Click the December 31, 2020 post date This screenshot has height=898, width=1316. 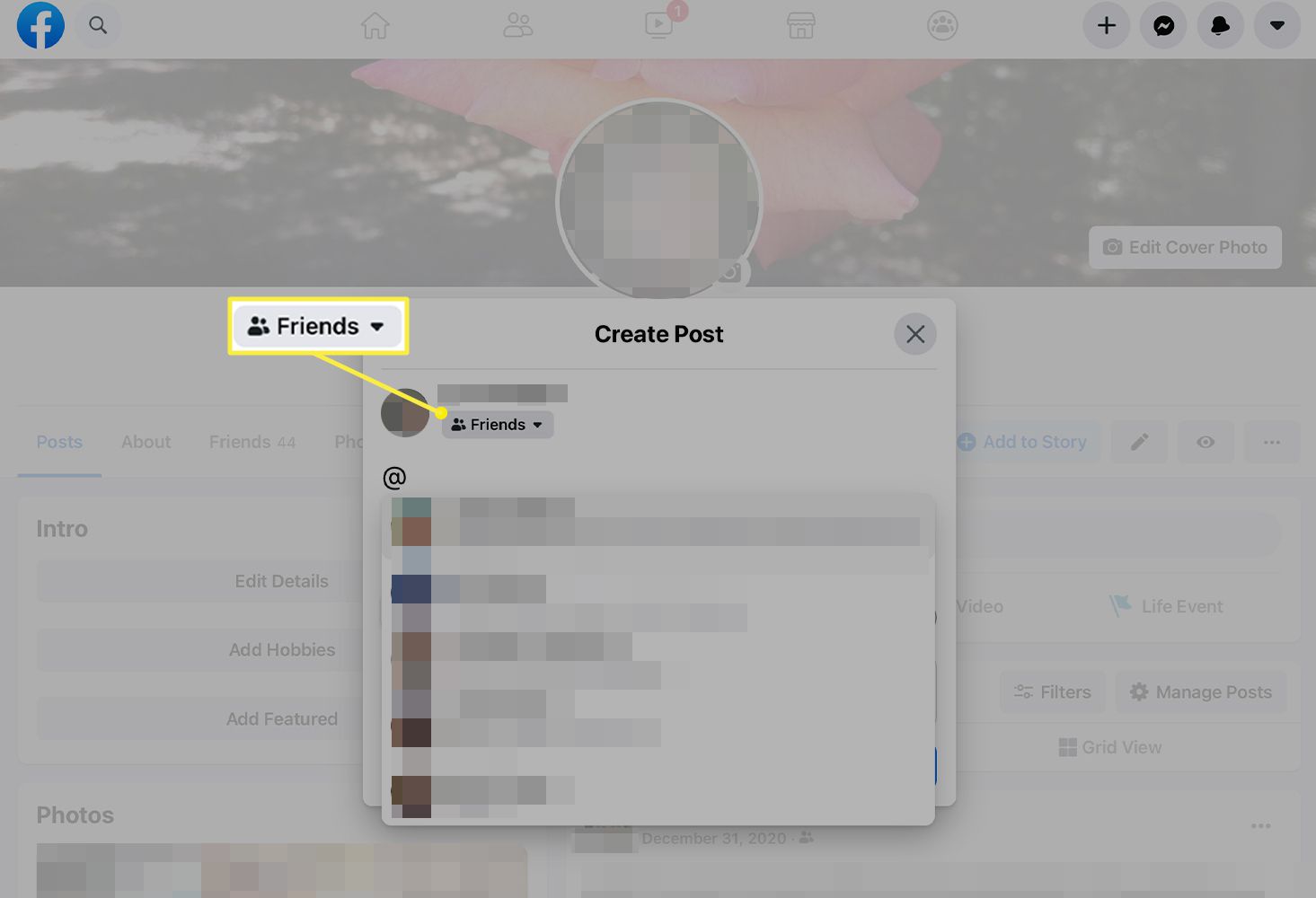coord(714,838)
